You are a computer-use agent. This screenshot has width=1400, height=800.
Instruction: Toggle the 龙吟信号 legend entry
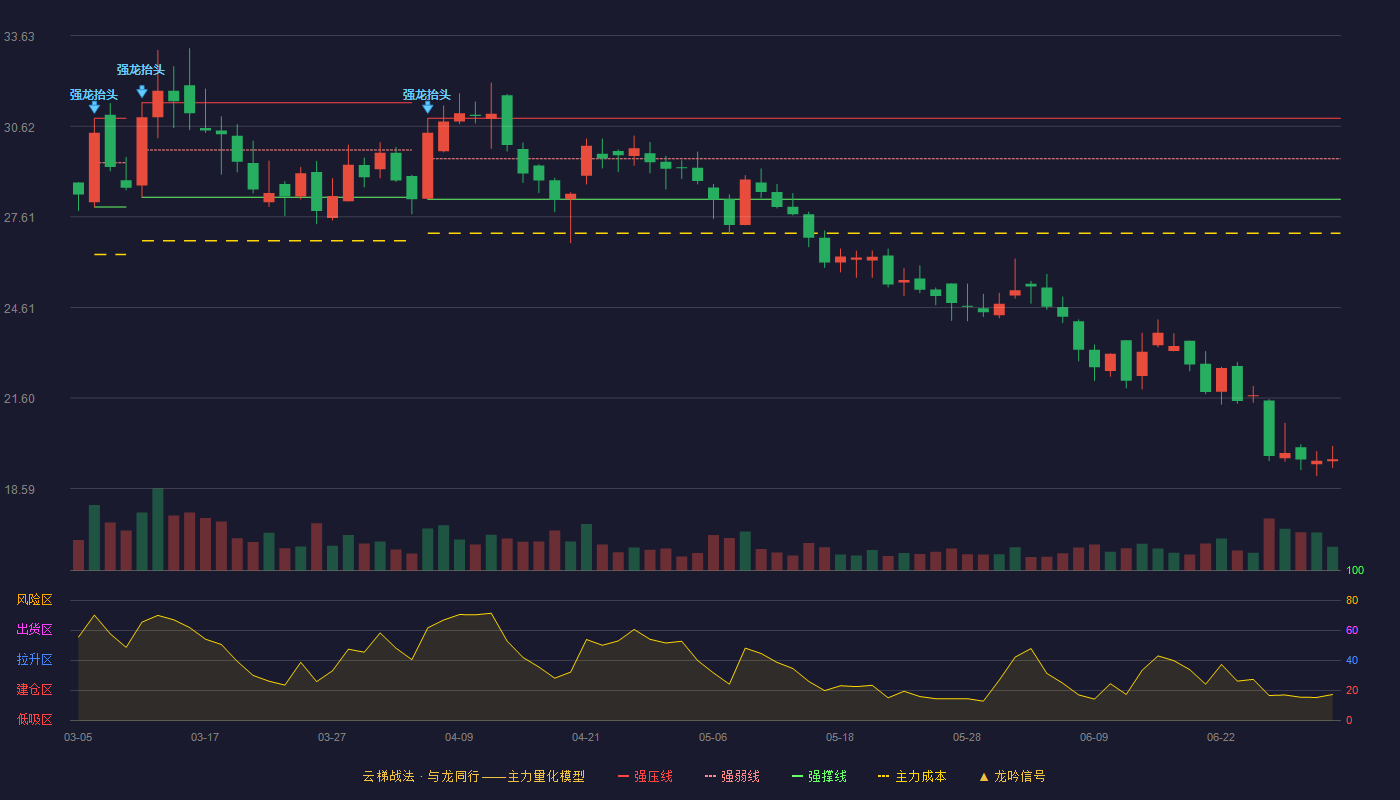click(1011, 776)
